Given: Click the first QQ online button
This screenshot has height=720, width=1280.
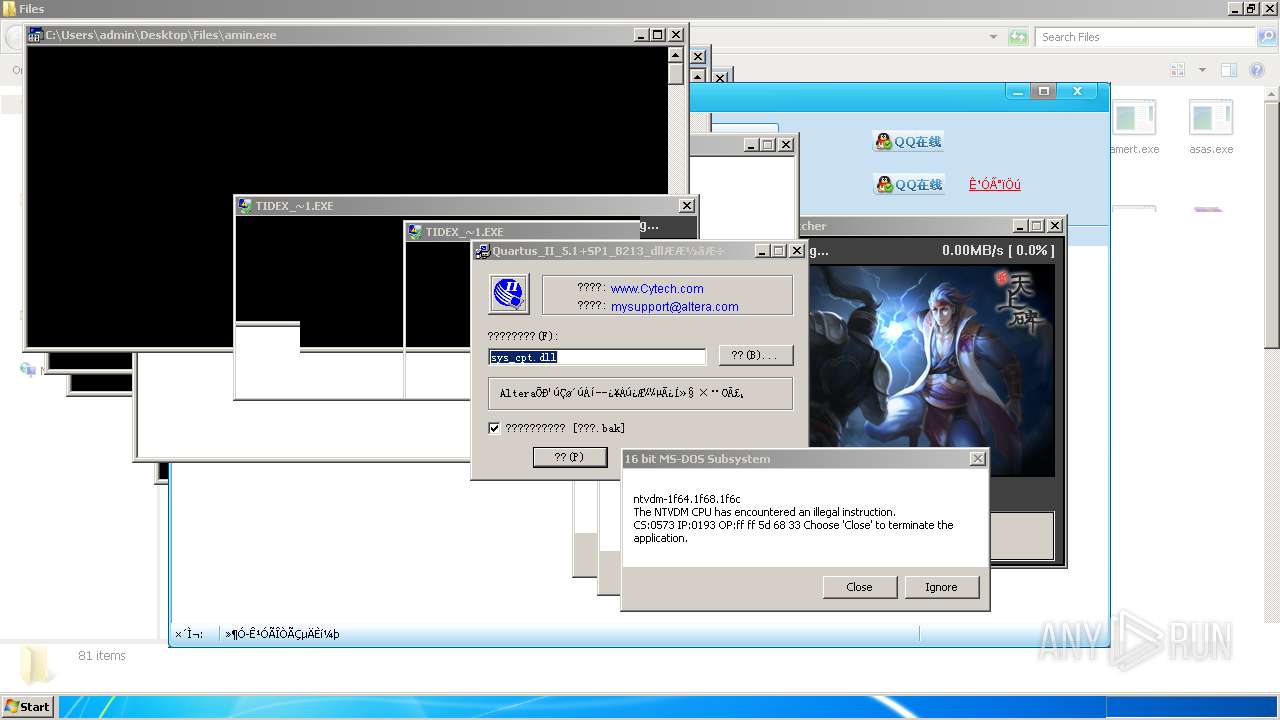Looking at the screenshot, I should [x=908, y=142].
